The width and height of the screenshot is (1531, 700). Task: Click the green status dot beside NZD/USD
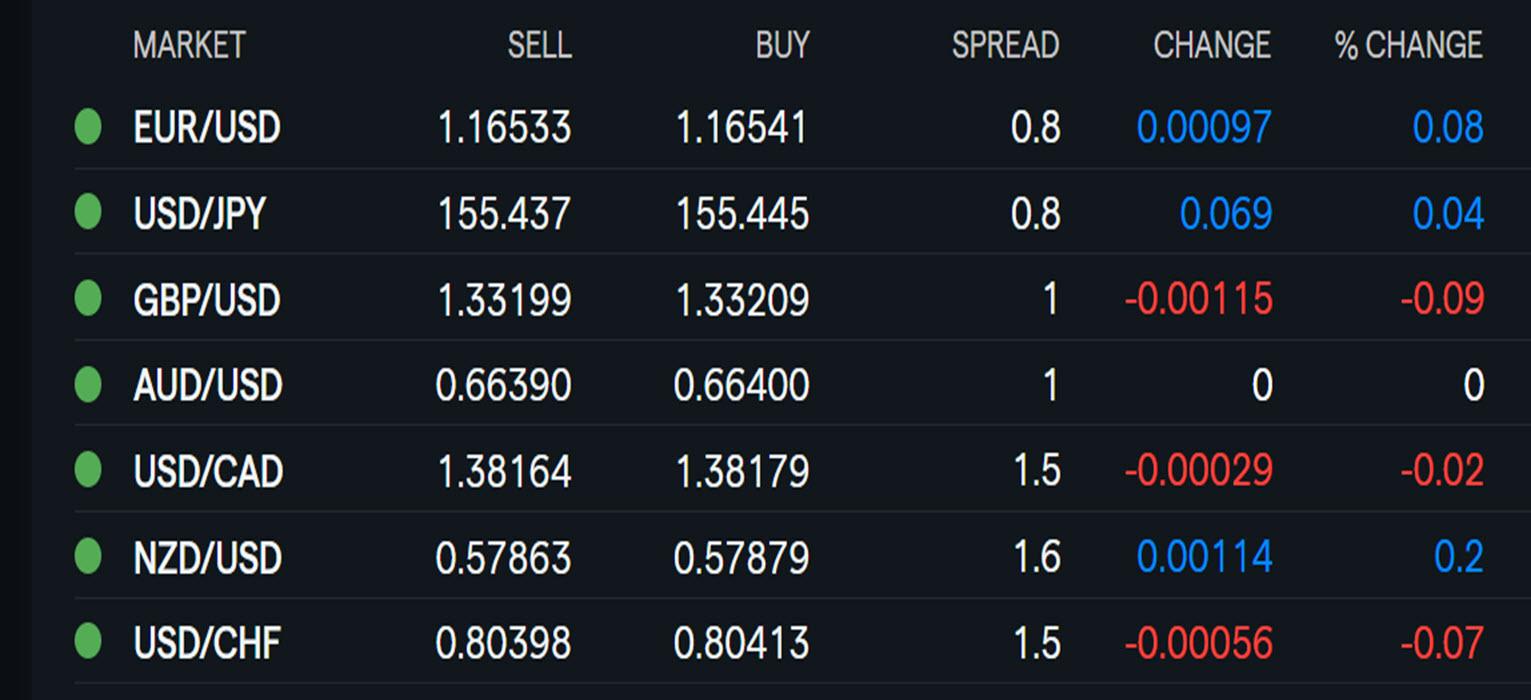[x=88, y=556]
